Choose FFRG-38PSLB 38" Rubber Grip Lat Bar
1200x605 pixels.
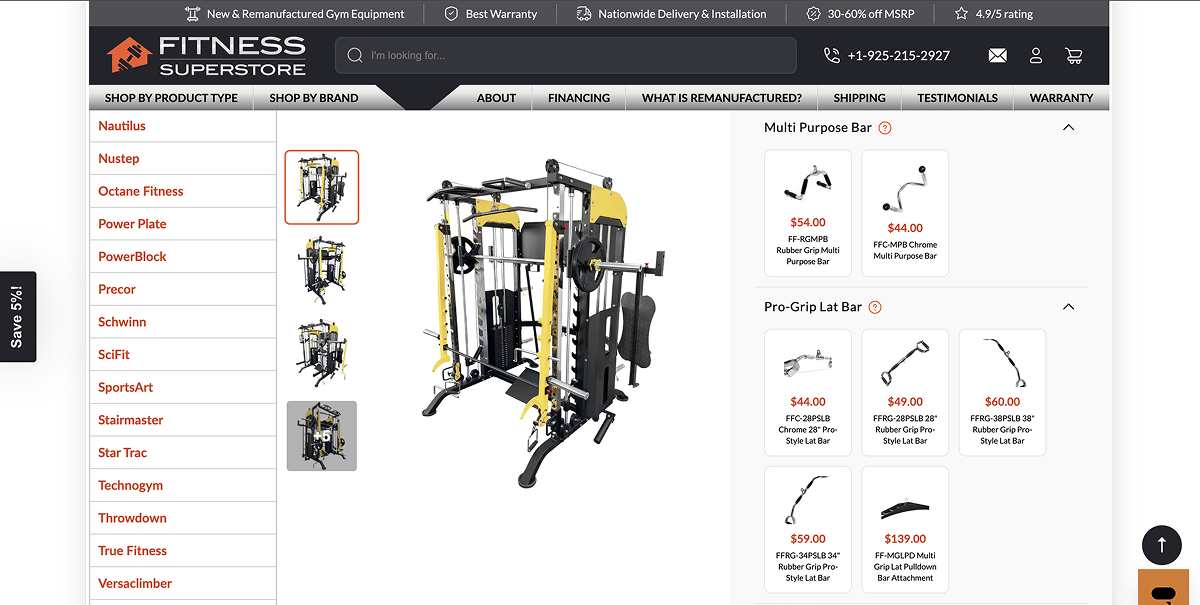point(1002,392)
